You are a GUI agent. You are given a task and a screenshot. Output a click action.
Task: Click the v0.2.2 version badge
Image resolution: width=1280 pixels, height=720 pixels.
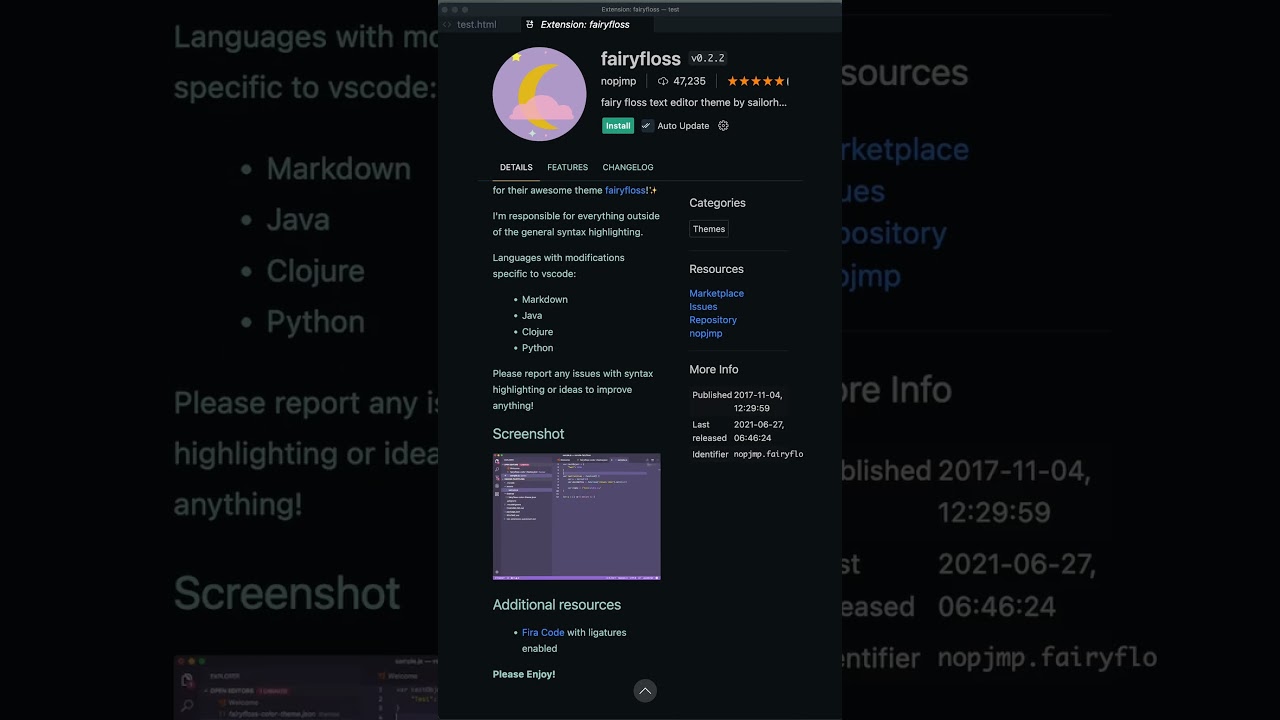click(x=708, y=59)
